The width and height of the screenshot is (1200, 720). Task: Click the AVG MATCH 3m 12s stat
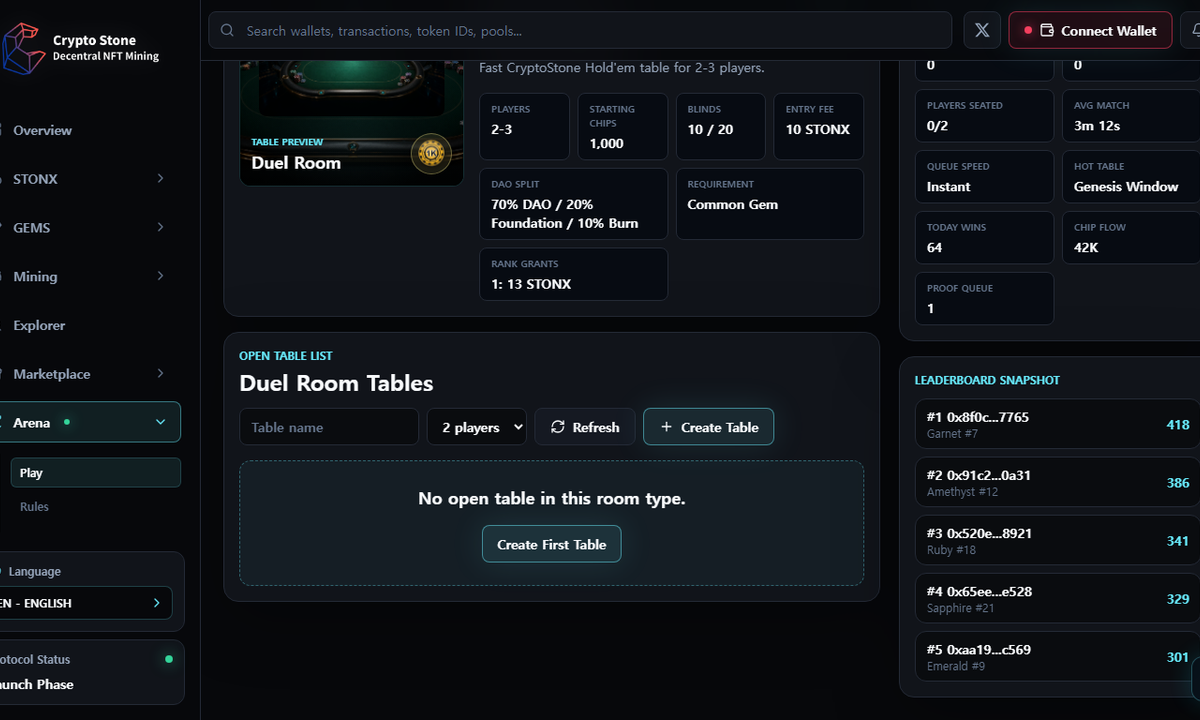(x=1131, y=116)
